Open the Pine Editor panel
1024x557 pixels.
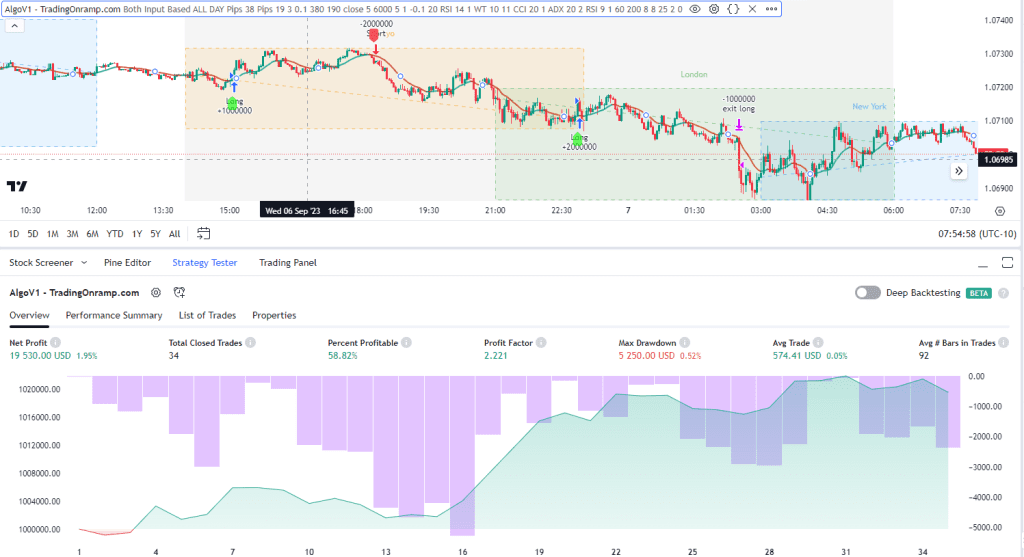pos(127,262)
